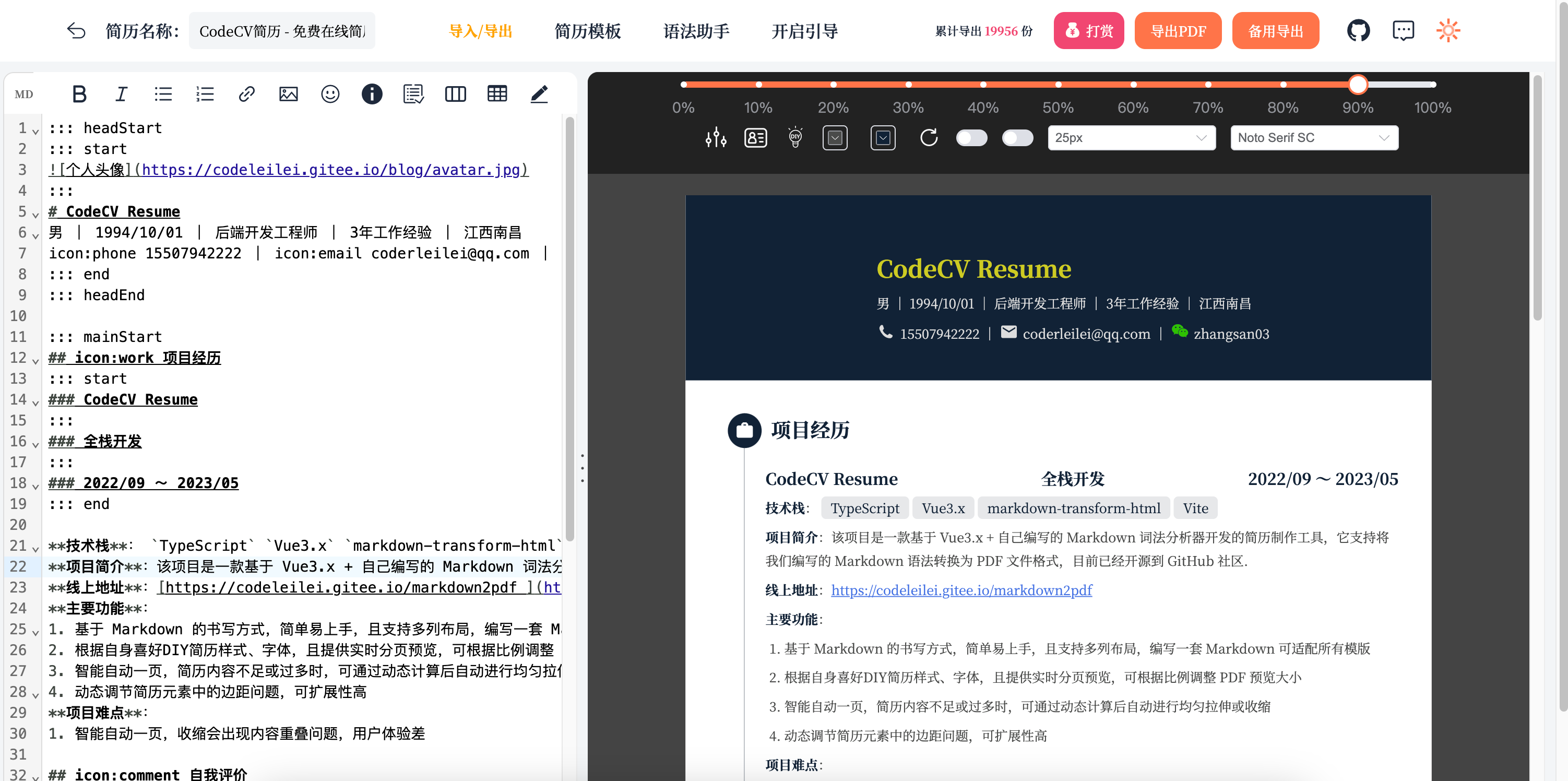
Task: Open the 语法助手 syntax helper
Action: pos(696,31)
